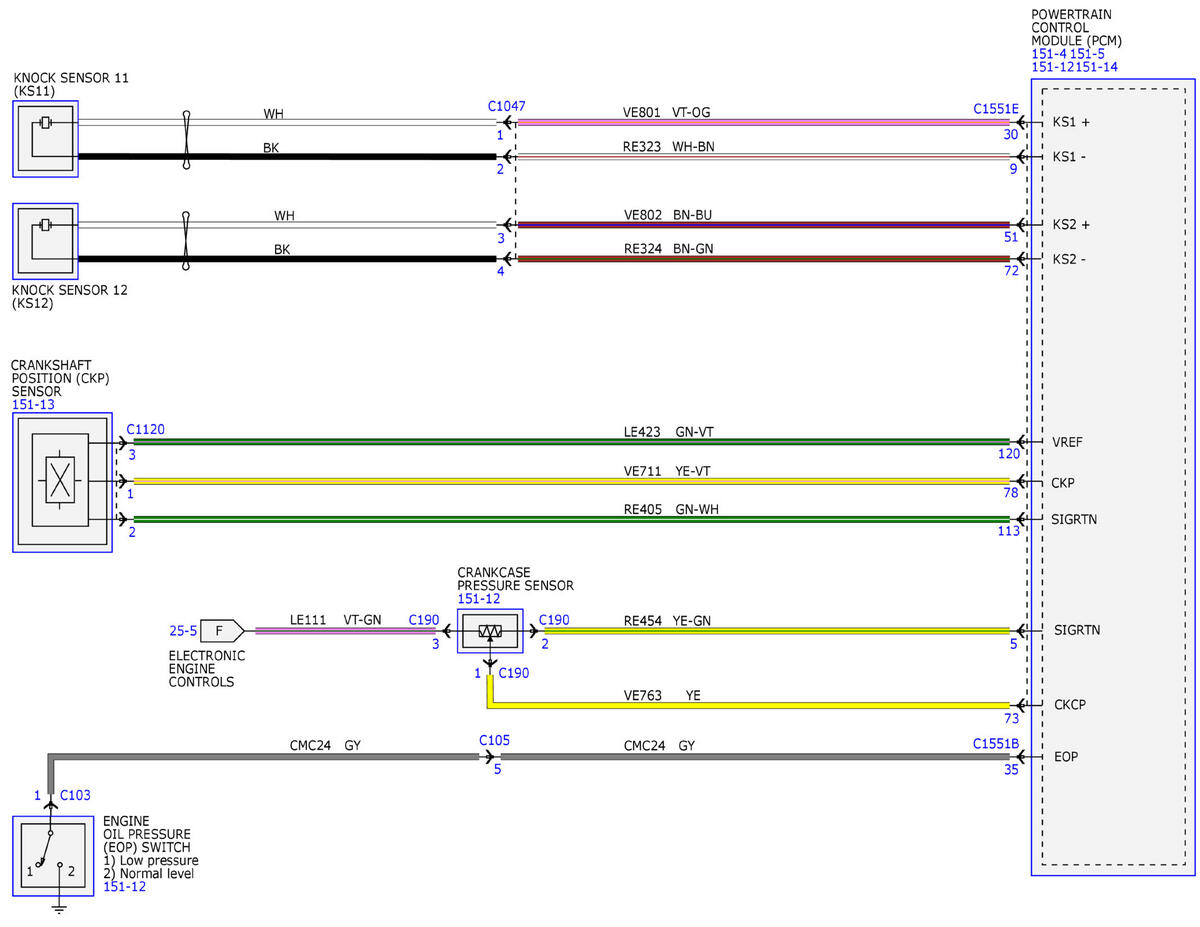Viewport: 1200px width, 927px height.
Task: Select wire label RE405 GN-WH
Action: coord(669,510)
